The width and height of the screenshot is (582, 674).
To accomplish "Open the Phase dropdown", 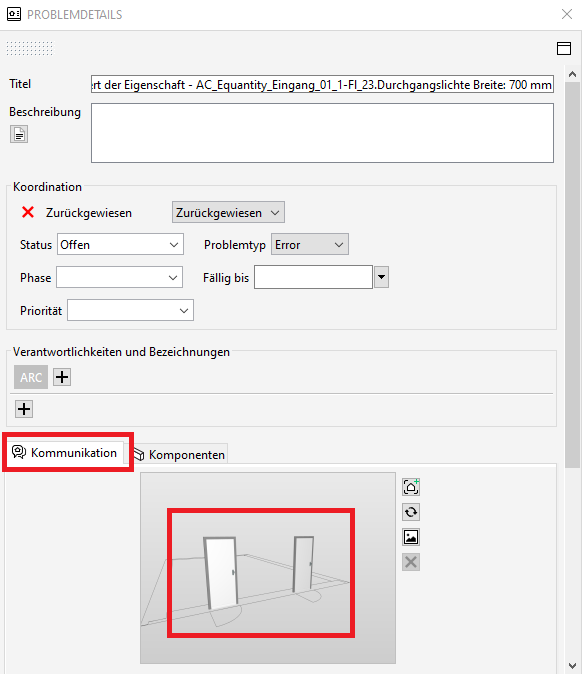I will [119, 277].
